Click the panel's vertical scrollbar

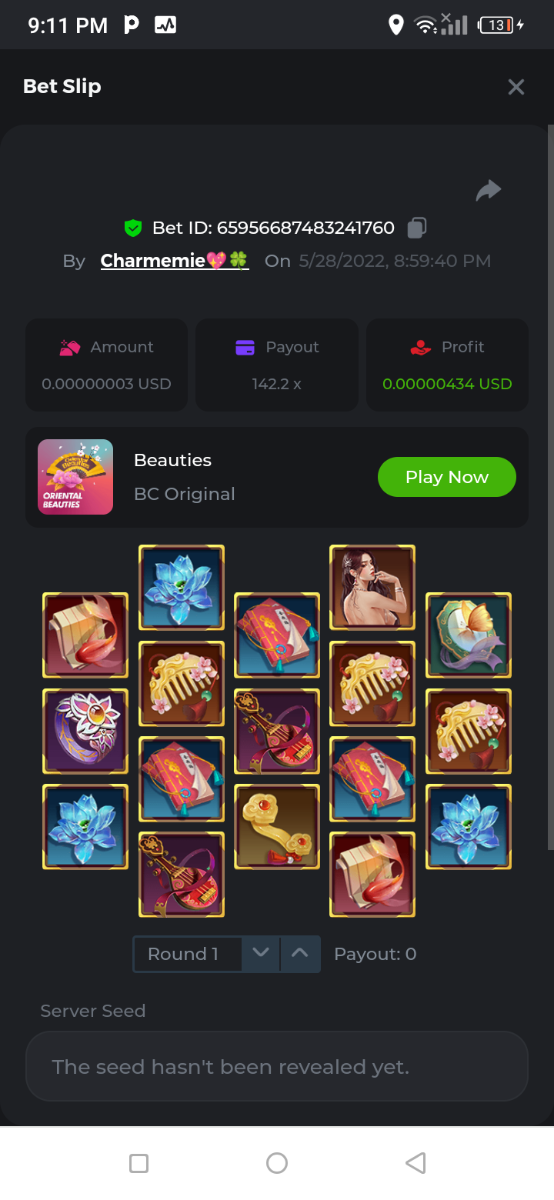[x=549, y=490]
